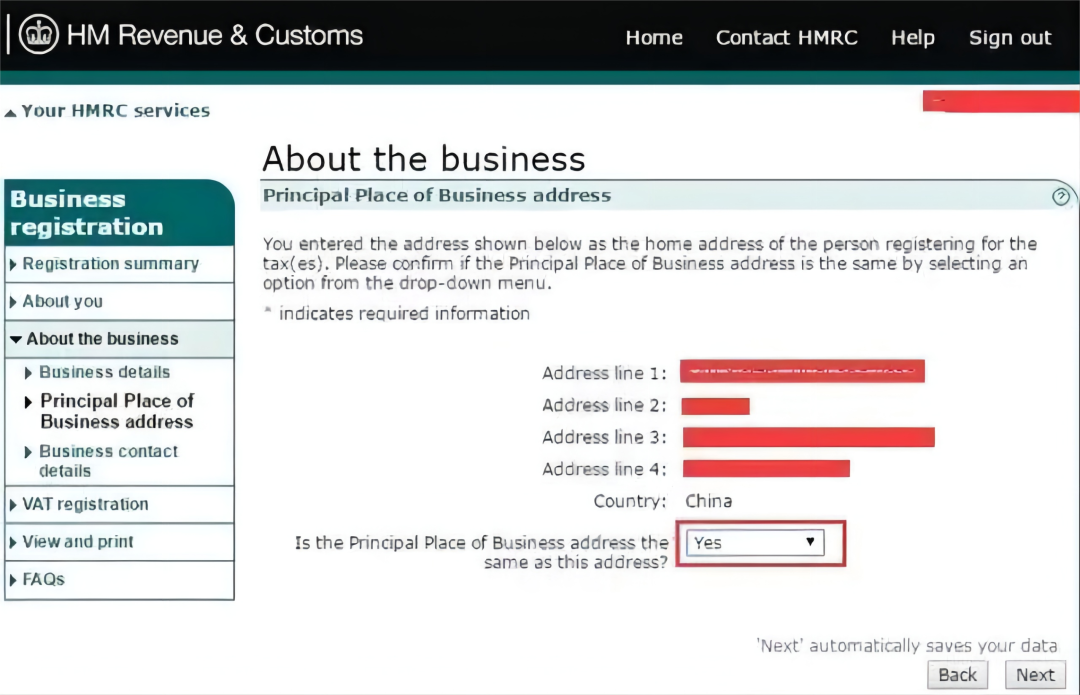Click the 'indicates required information' note
1080x695 pixels.
(x=397, y=313)
